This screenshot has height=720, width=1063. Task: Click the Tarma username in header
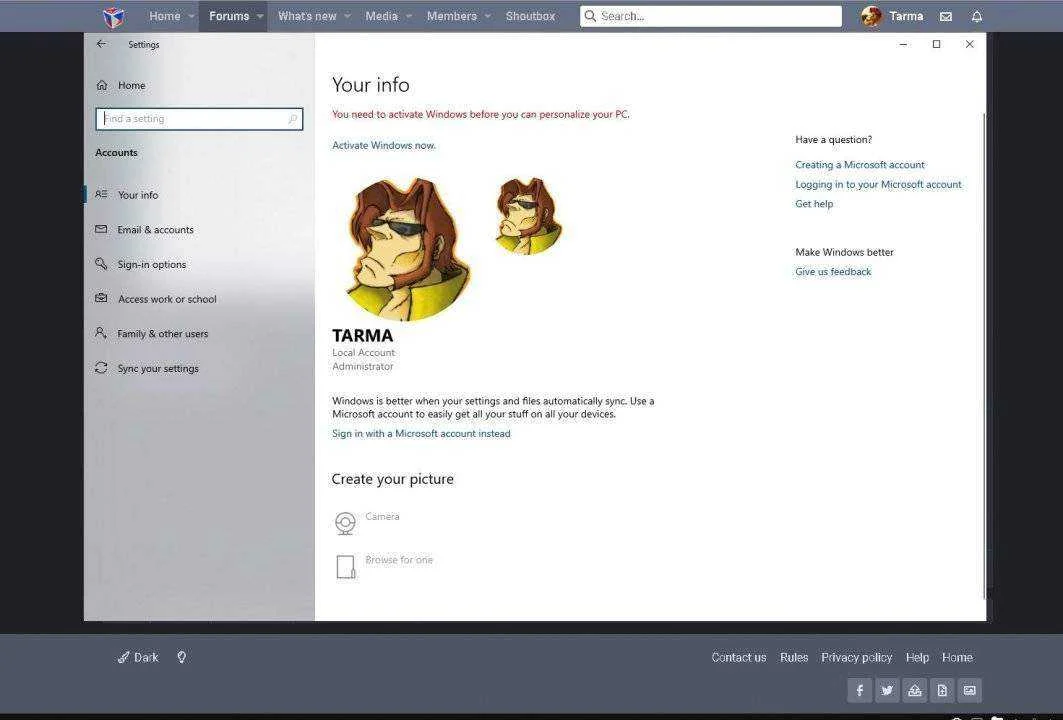point(906,16)
